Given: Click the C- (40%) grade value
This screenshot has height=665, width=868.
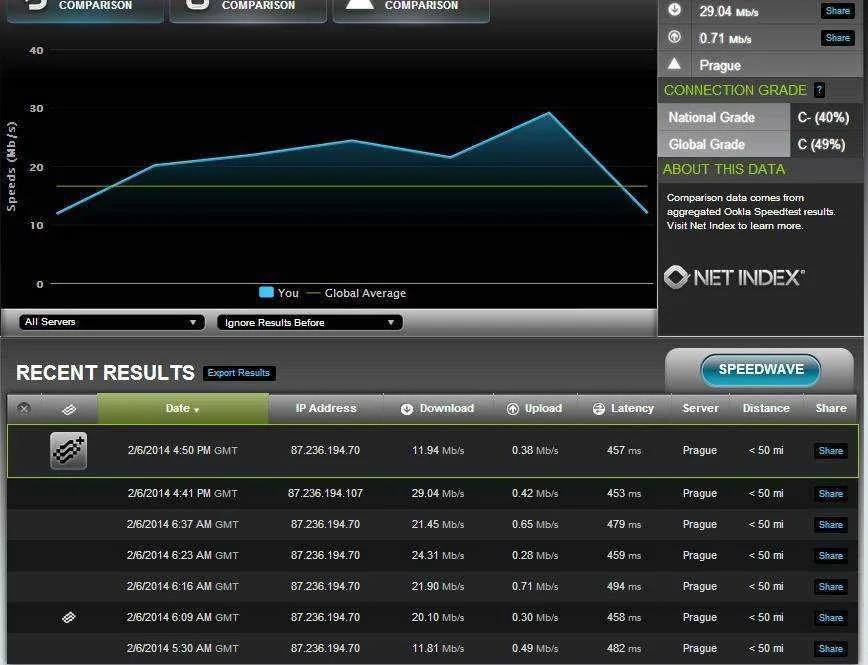Looking at the screenshot, I should pos(823,118).
